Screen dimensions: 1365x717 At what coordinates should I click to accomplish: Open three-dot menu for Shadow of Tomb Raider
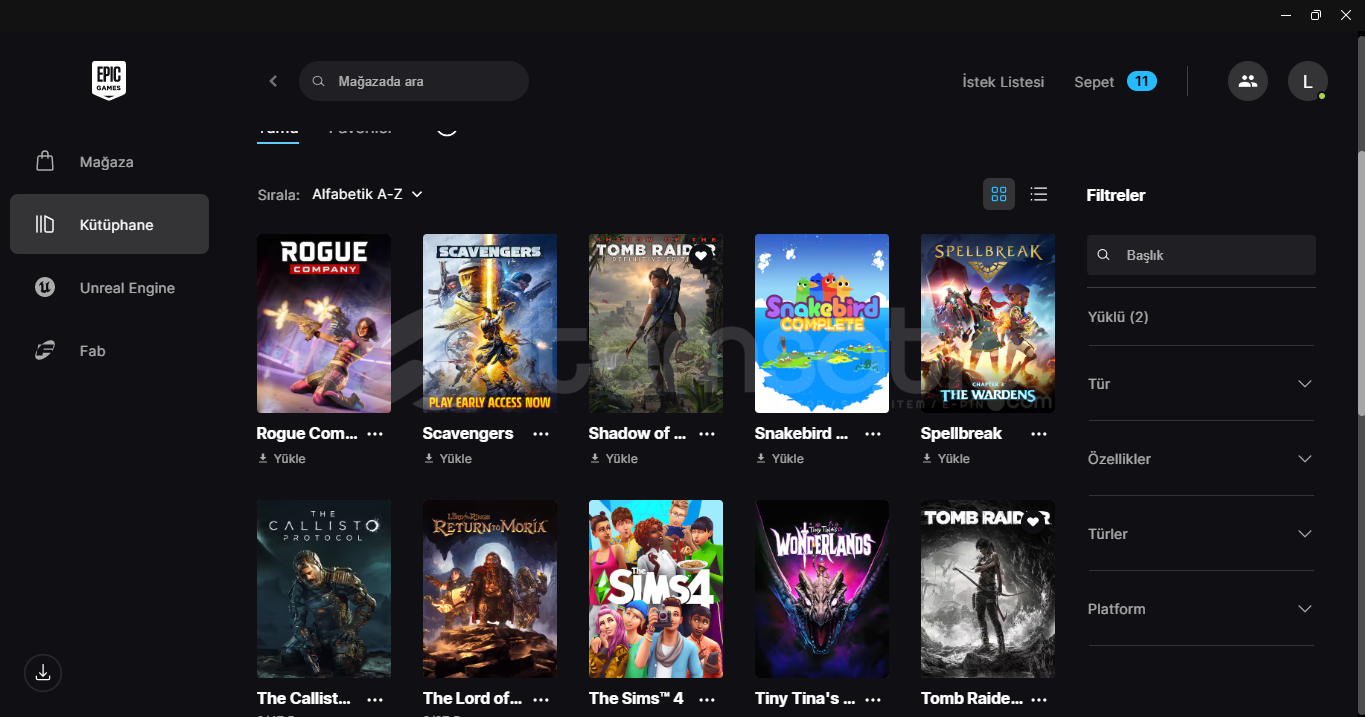[707, 434]
